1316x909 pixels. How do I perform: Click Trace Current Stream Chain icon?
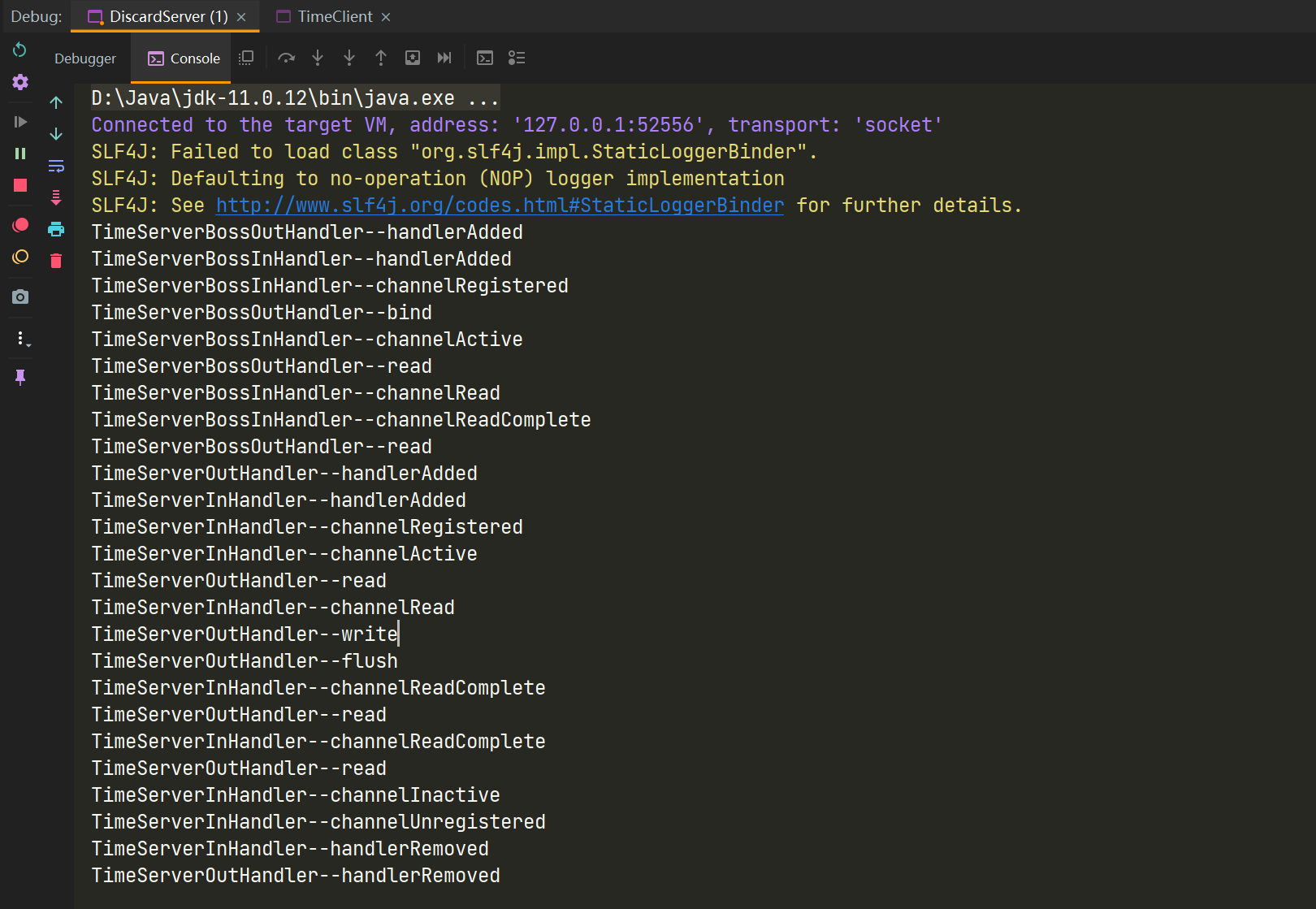coord(517,58)
